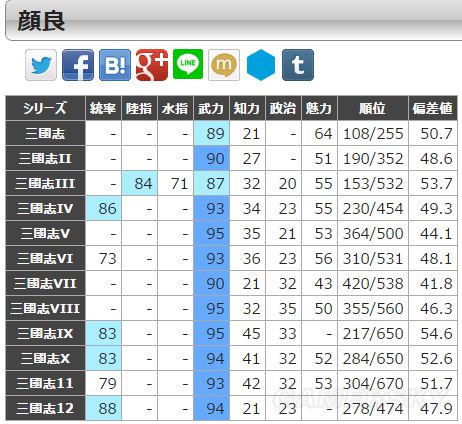
Task: Select the 三國志X row label
Action: (46, 358)
